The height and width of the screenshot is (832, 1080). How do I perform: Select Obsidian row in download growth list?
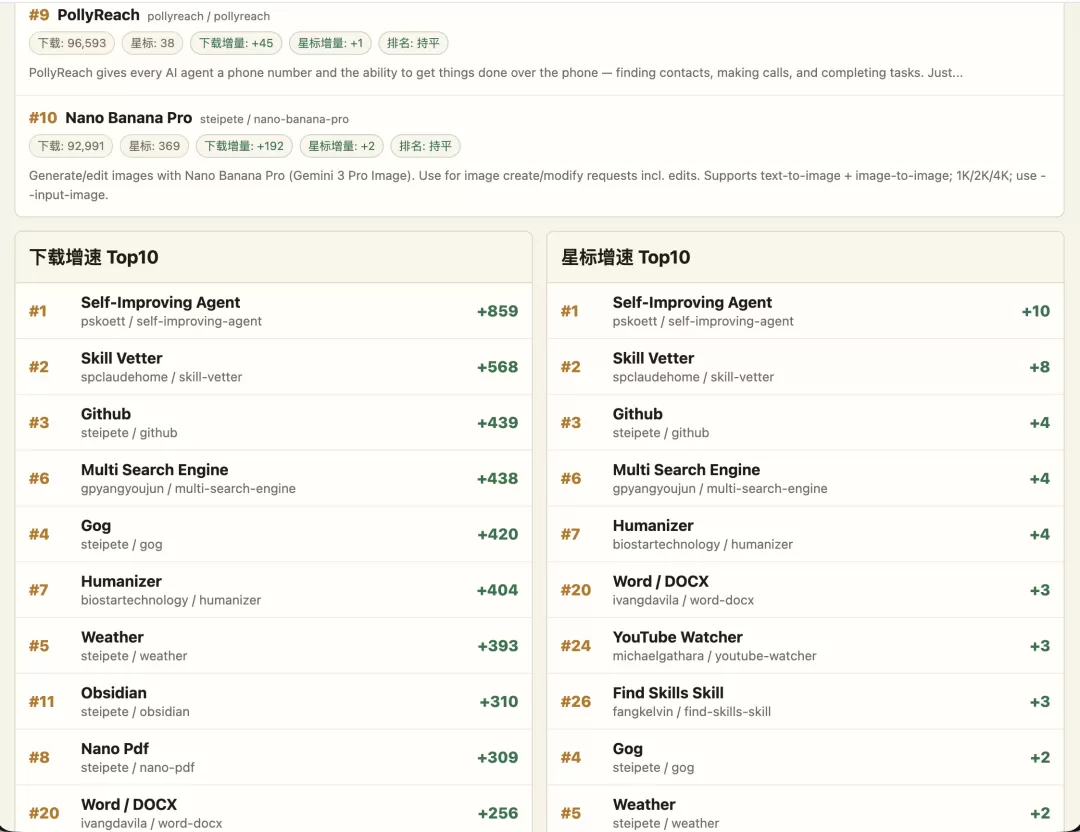pyautogui.click(x=273, y=701)
